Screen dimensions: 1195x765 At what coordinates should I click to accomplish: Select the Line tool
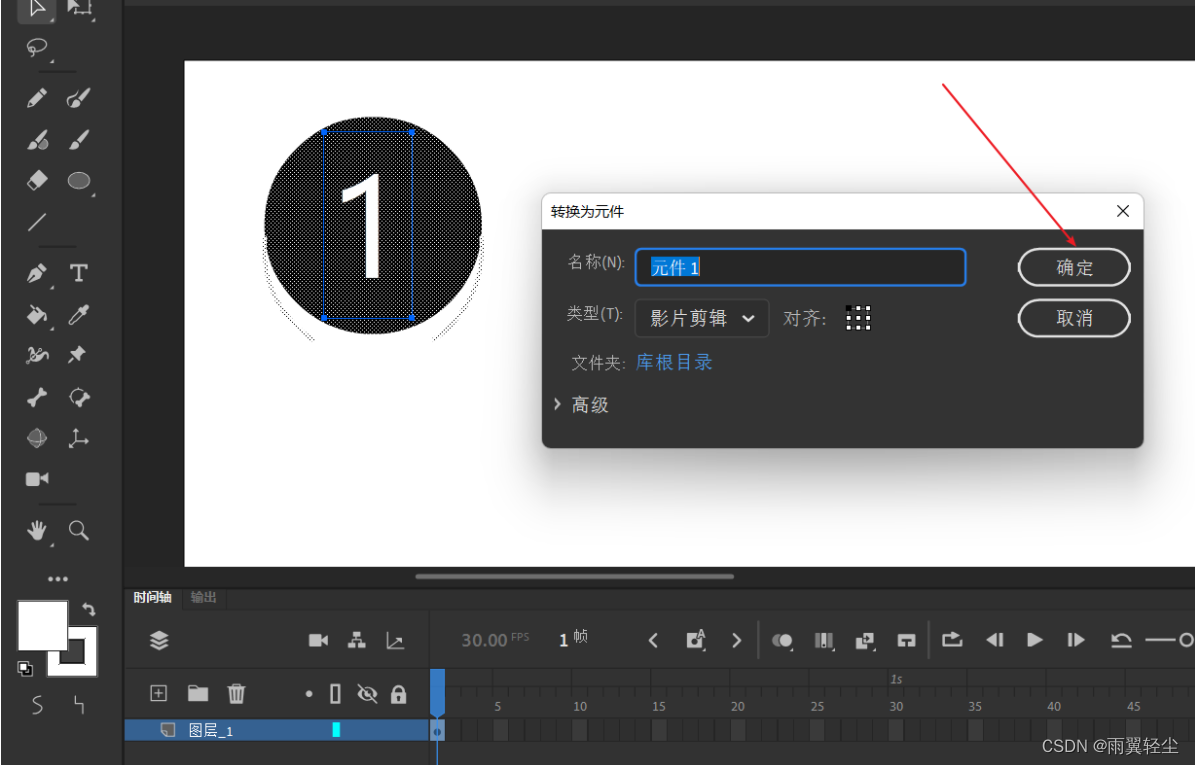tap(37, 222)
